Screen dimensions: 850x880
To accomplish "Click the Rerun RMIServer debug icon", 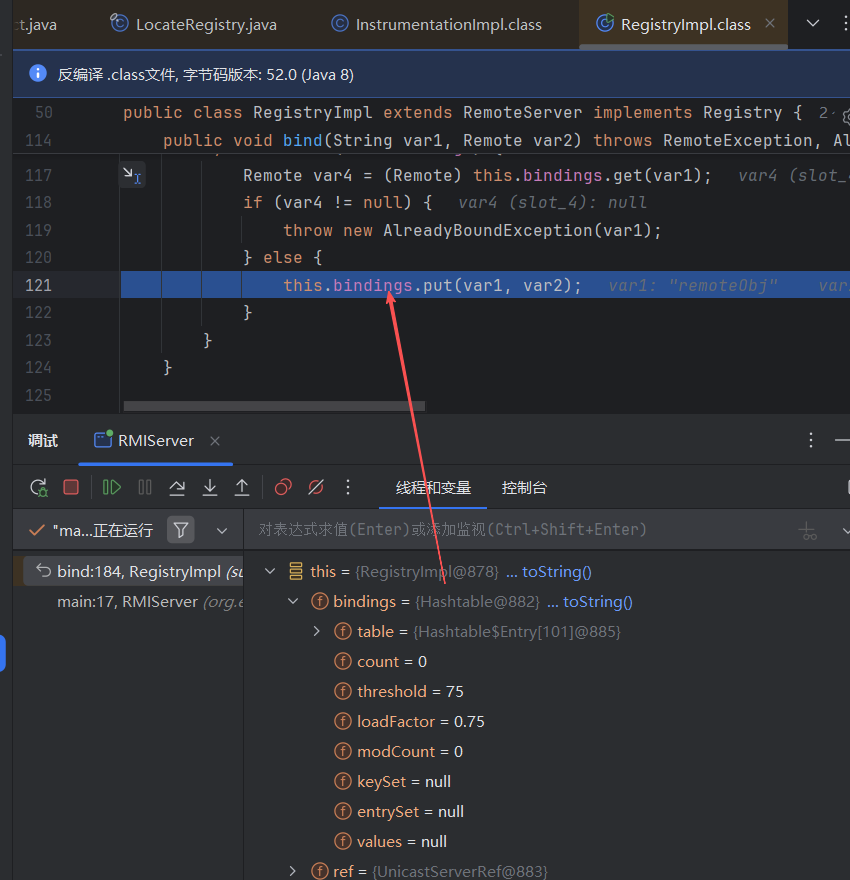I will (39, 488).
